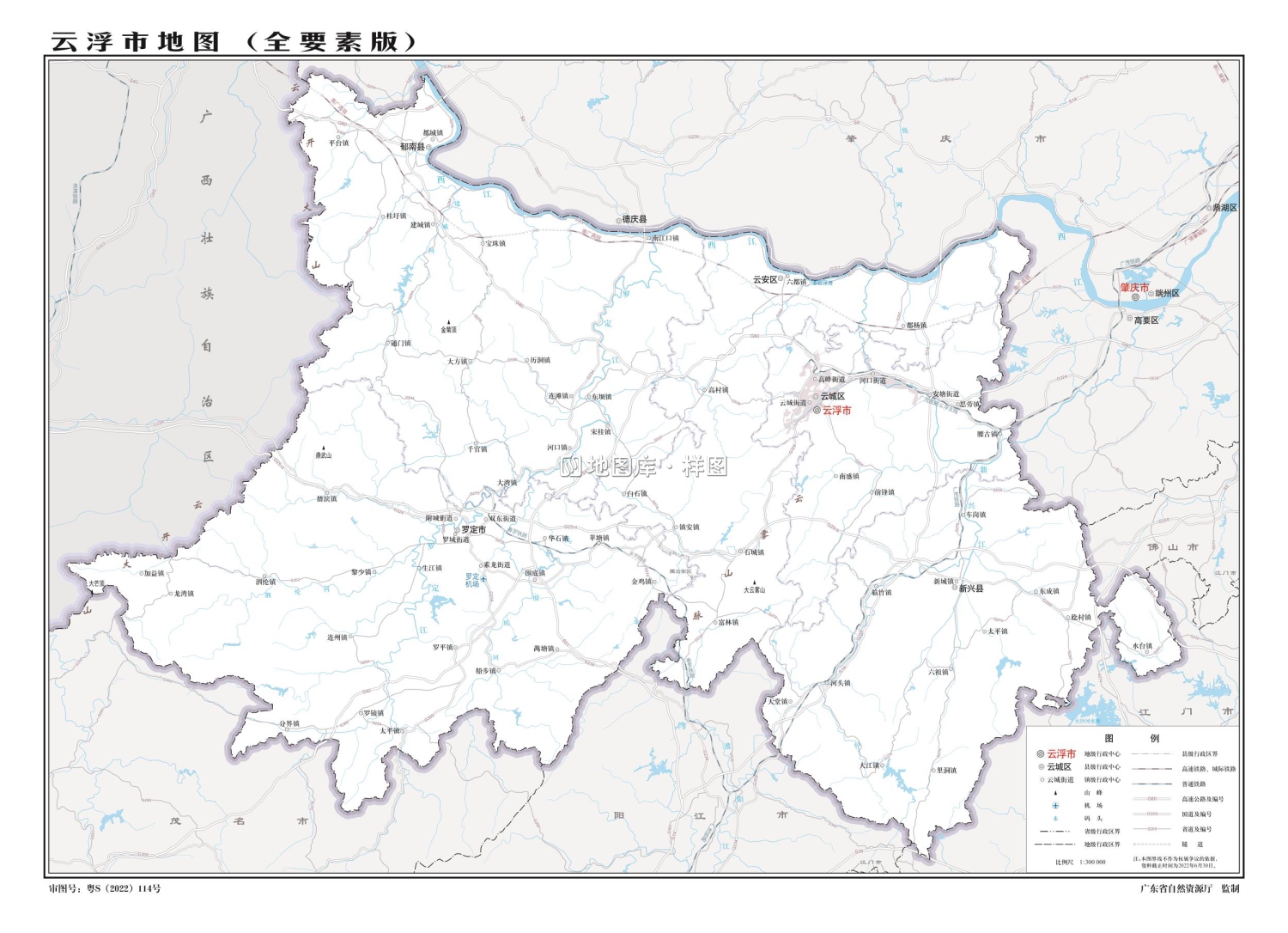Click the airport symbol in the legend
The height and width of the screenshot is (933, 1288).
click(x=1055, y=806)
